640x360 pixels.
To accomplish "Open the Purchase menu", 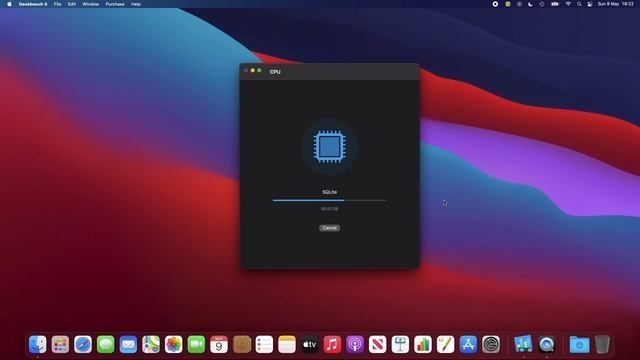I will [x=115, y=4].
